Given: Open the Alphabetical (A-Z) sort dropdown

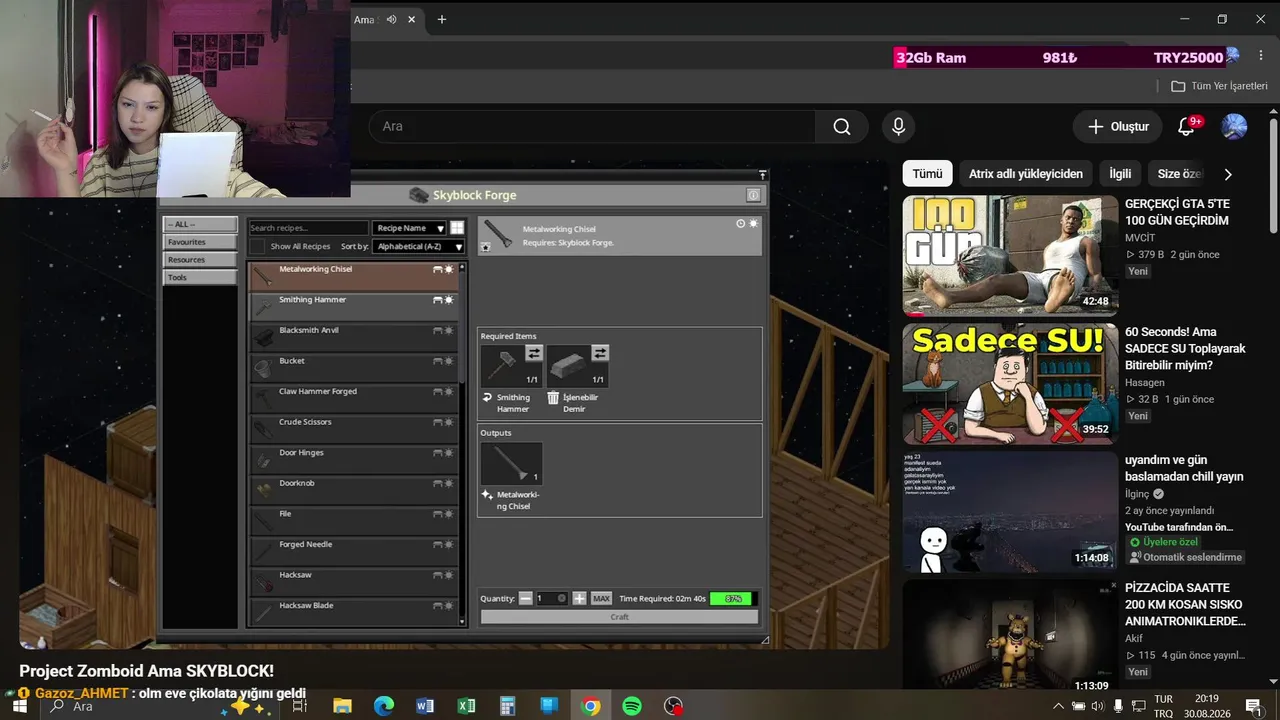Looking at the screenshot, I should (x=418, y=246).
